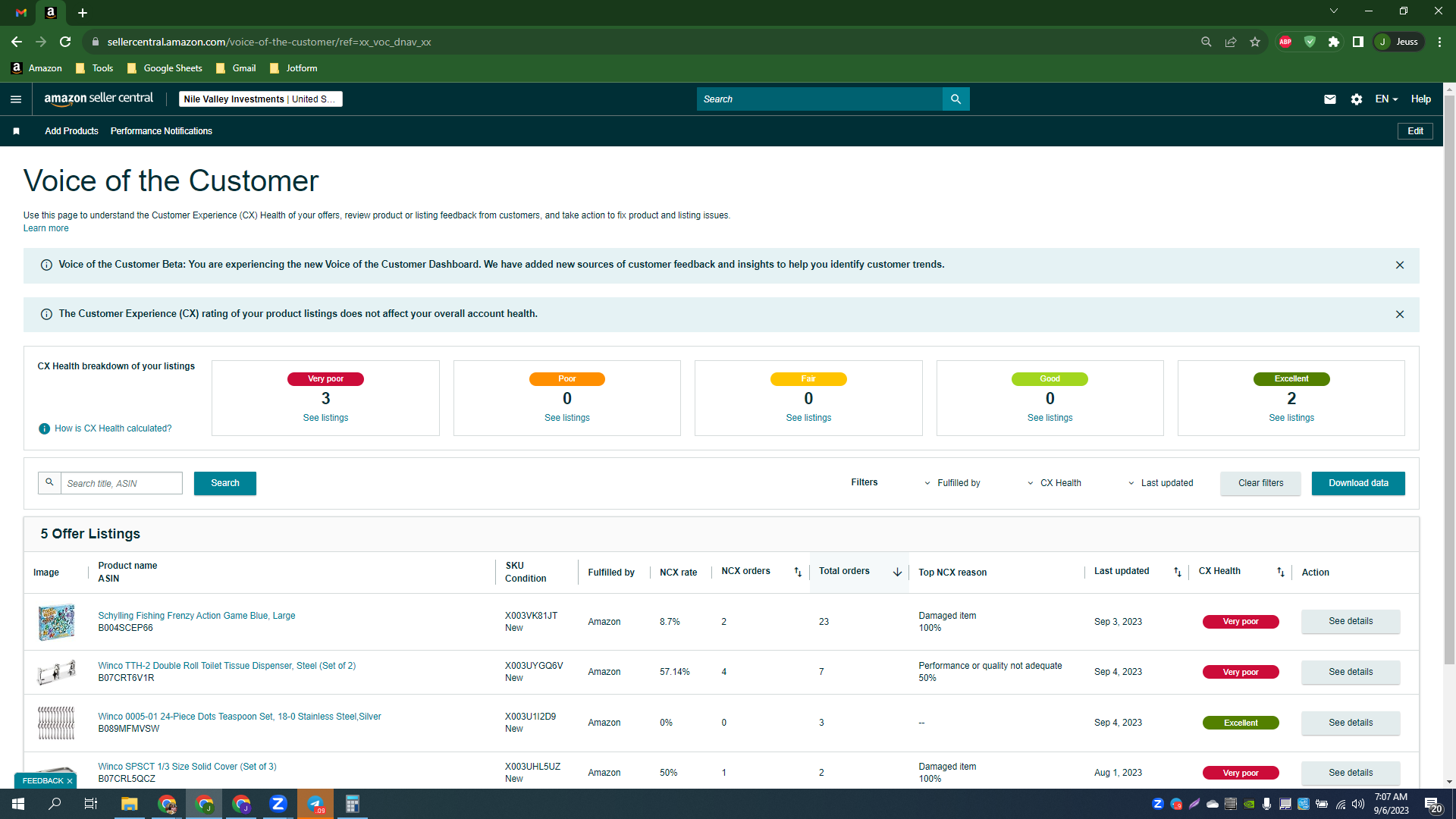1456x819 pixels.
Task: Expand the CX Health filter dropdown
Action: point(1054,483)
